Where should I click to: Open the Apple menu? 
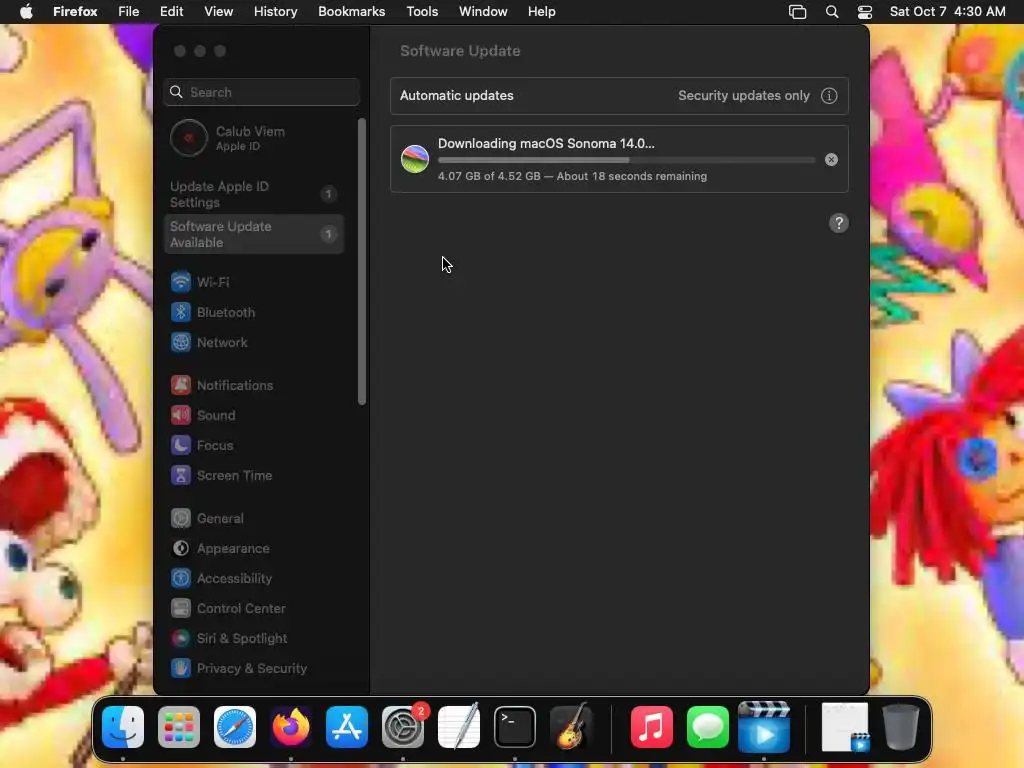pos(26,12)
